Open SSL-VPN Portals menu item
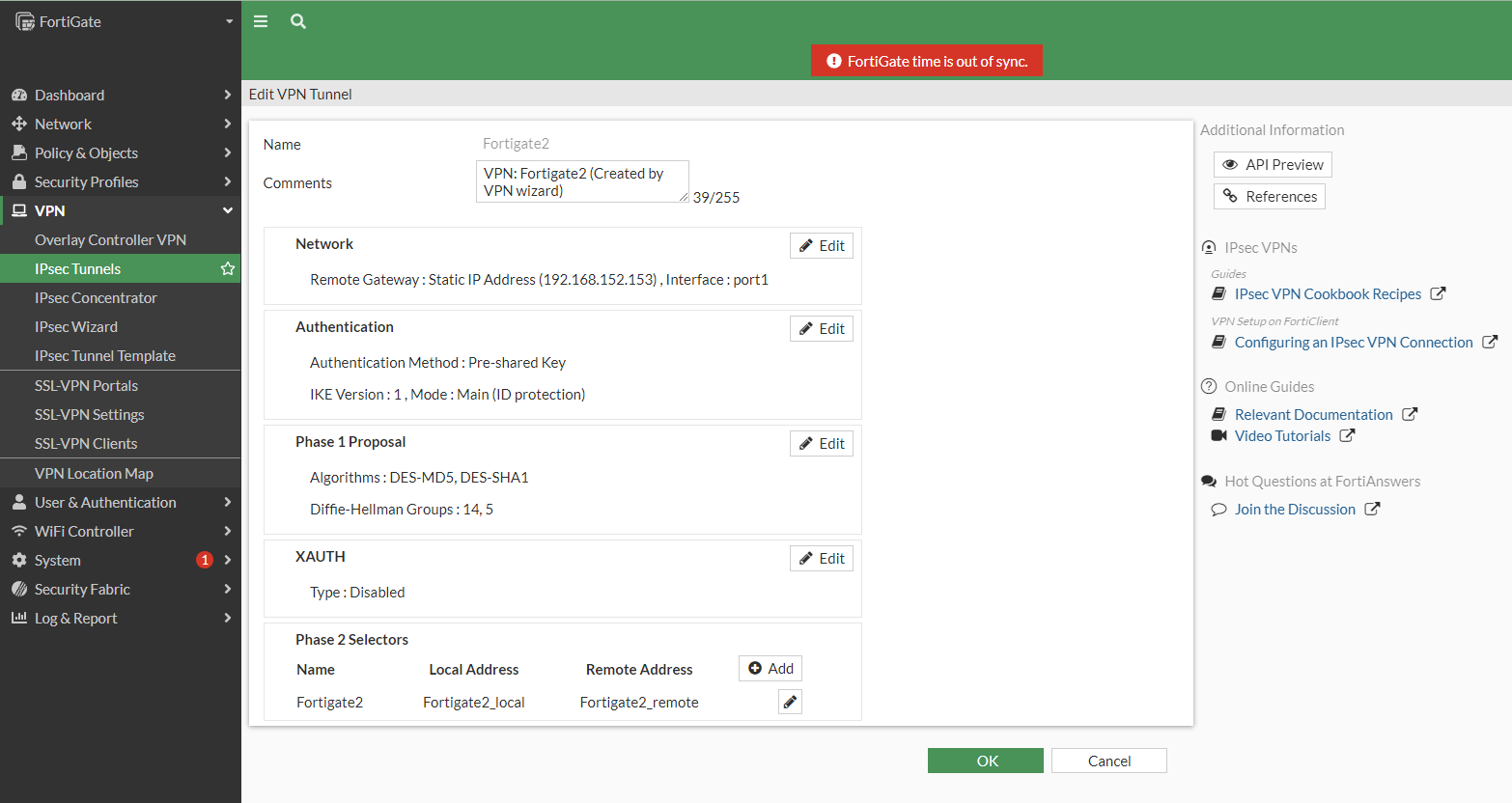Screen dimensions: 1512x803 pyautogui.click(x=121, y=385)
